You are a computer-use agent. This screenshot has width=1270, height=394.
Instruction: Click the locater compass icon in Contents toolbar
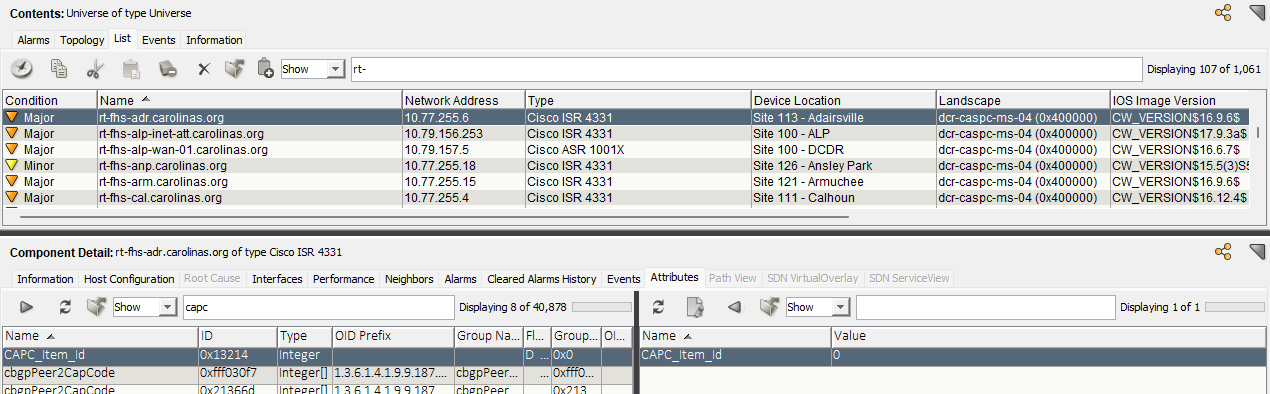(x=22, y=69)
